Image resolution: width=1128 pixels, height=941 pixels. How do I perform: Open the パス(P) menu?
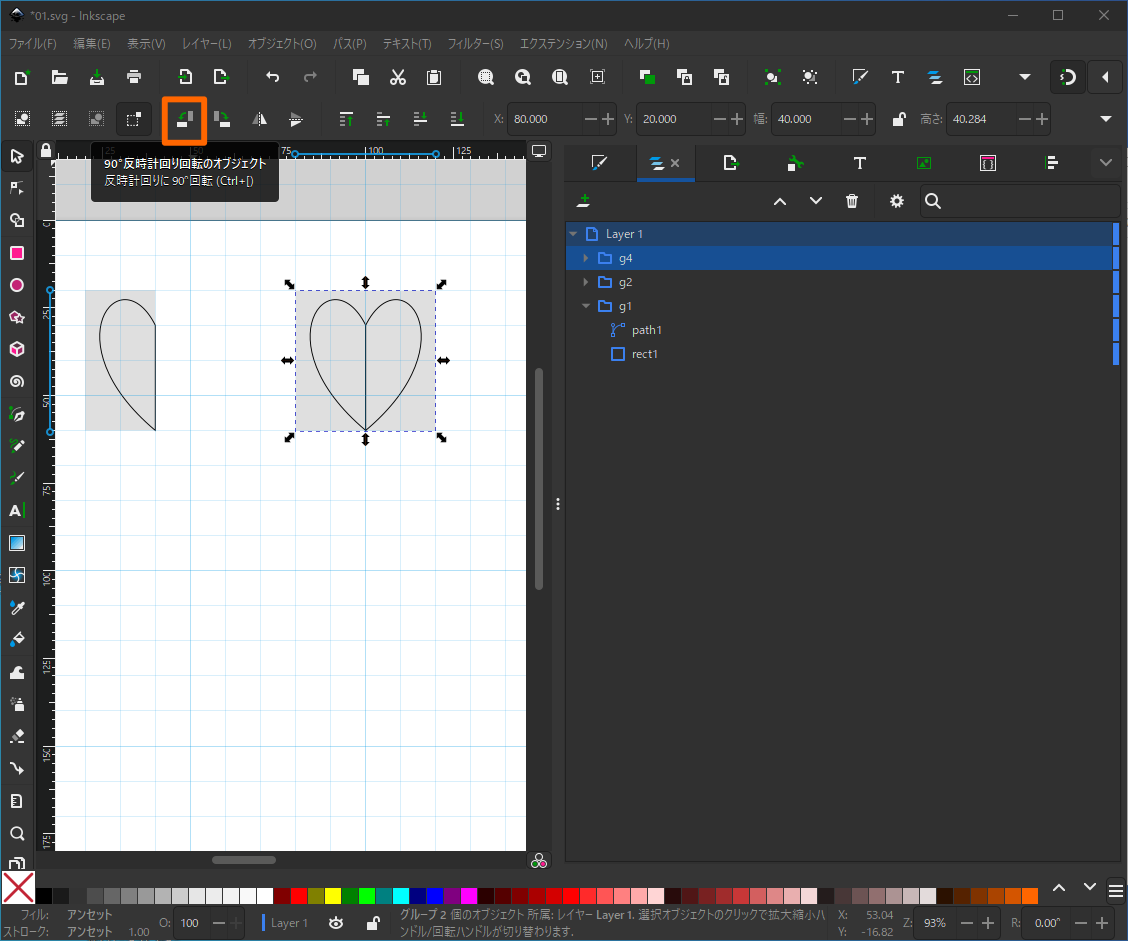tap(350, 44)
